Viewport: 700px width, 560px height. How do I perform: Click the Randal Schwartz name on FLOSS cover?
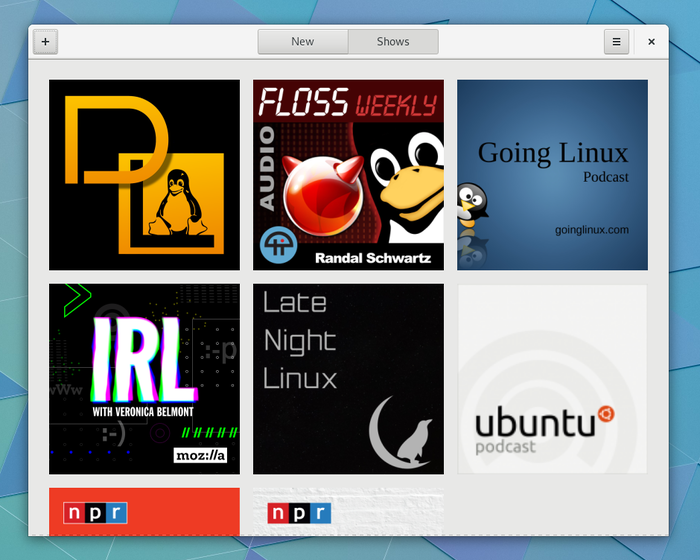coord(373,258)
